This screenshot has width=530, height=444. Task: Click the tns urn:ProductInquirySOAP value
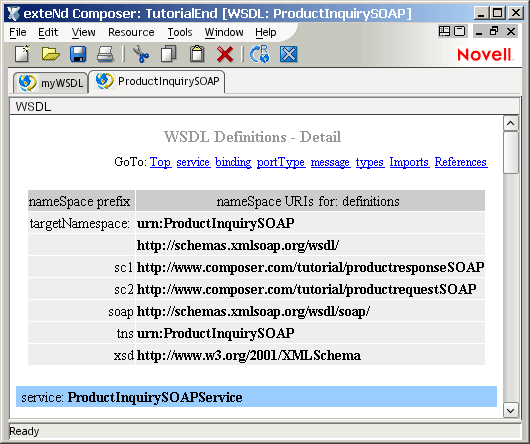[x=216, y=333]
